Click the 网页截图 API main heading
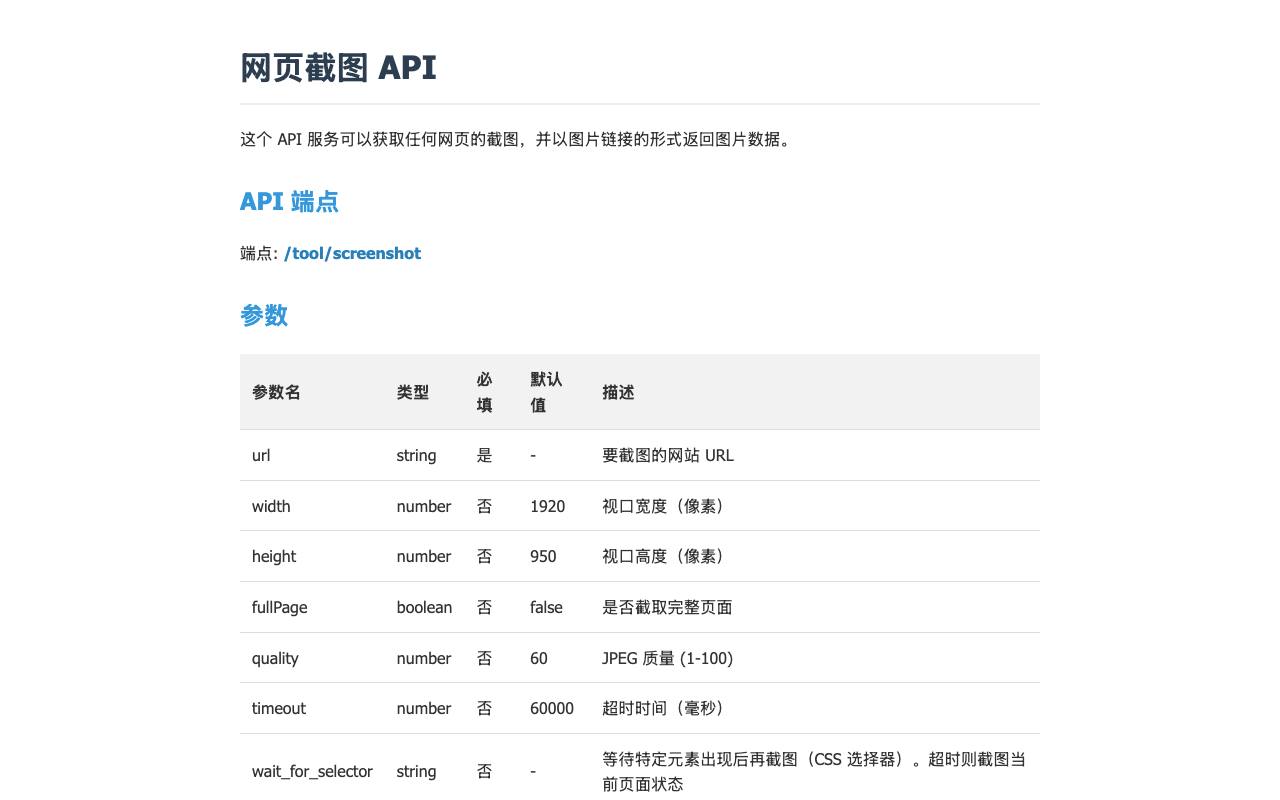The height and width of the screenshot is (800, 1280). (x=338, y=67)
